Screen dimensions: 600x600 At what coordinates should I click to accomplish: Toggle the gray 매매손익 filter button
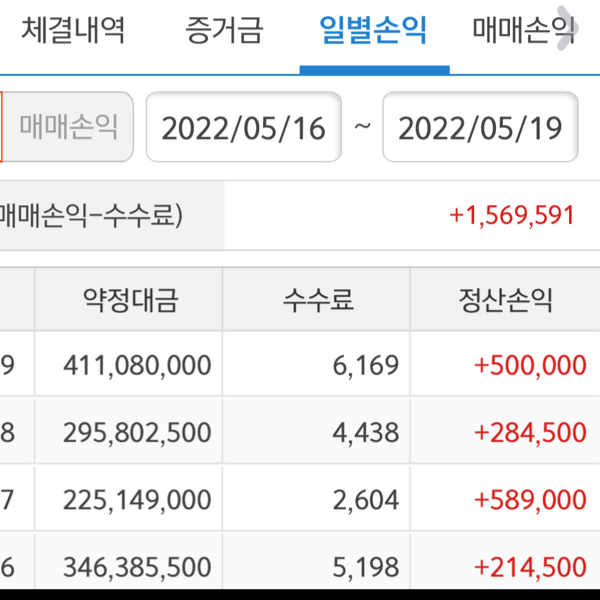click(x=68, y=127)
